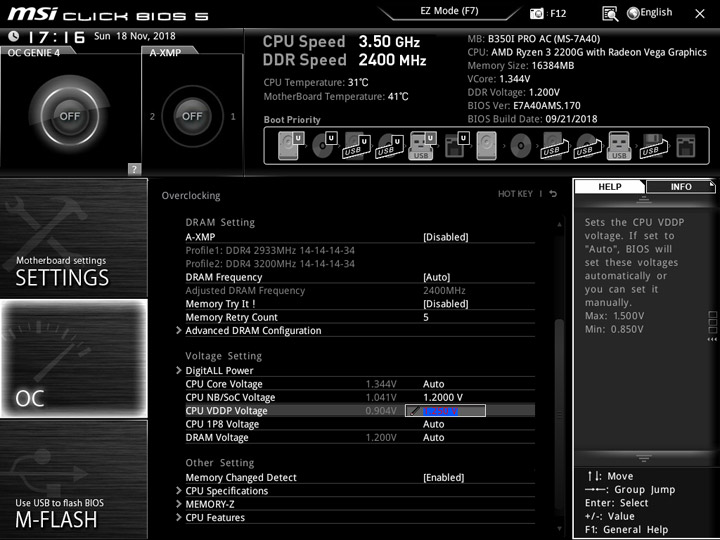
Task: Click the date Sun 18 Nov, 2018
Action: pyautogui.click(x=135, y=36)
